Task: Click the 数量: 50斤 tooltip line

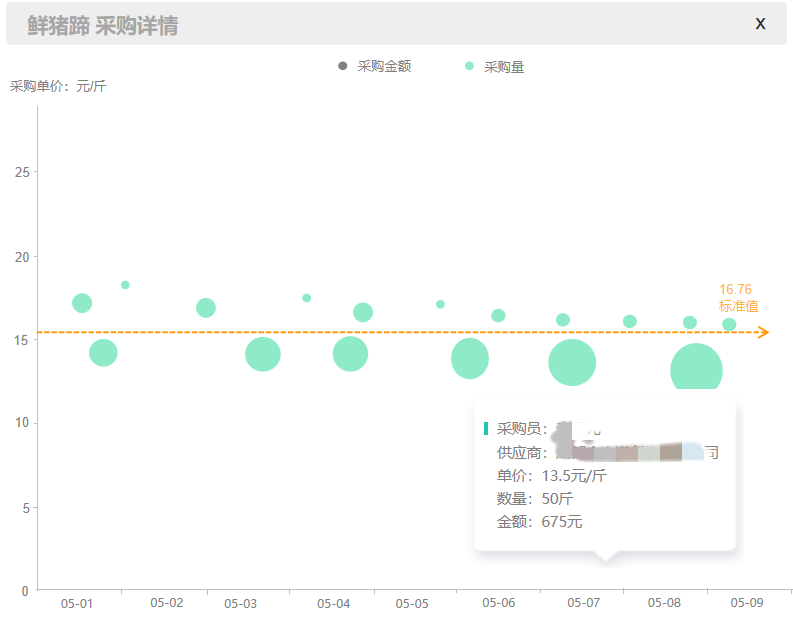Action: [x=535, y=499]
